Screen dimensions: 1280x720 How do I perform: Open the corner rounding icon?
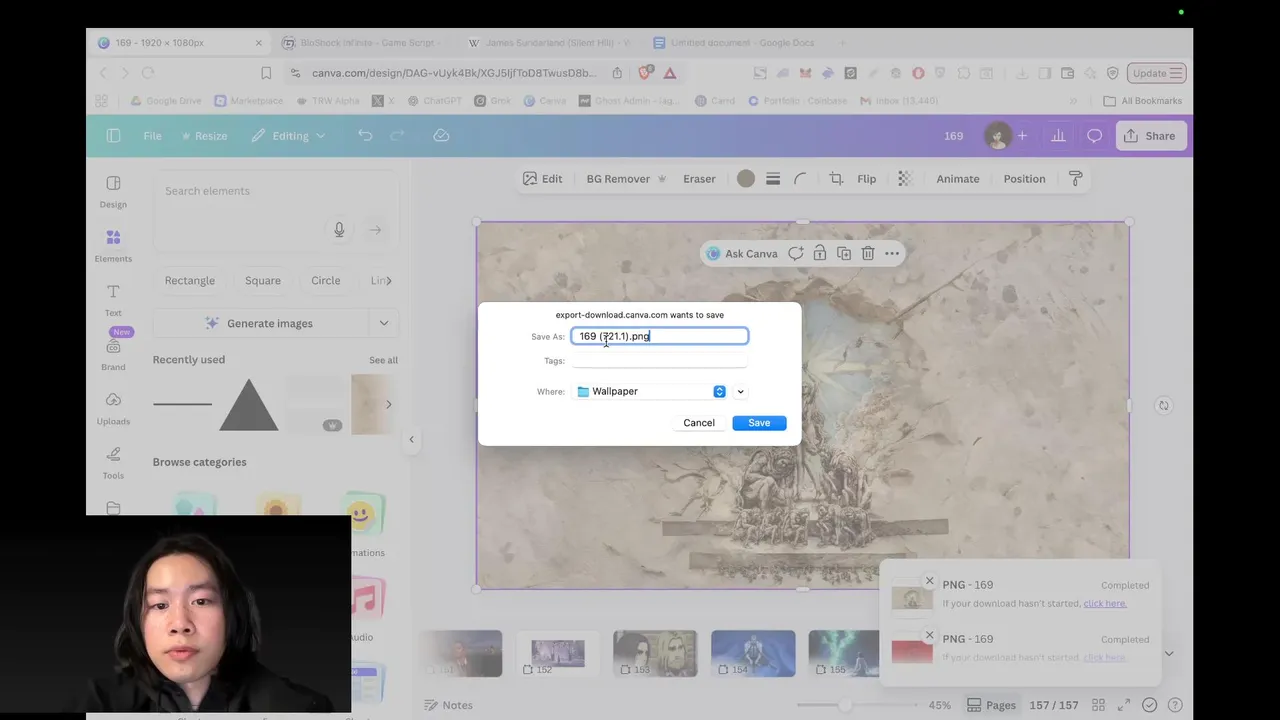tap(800, 179)
